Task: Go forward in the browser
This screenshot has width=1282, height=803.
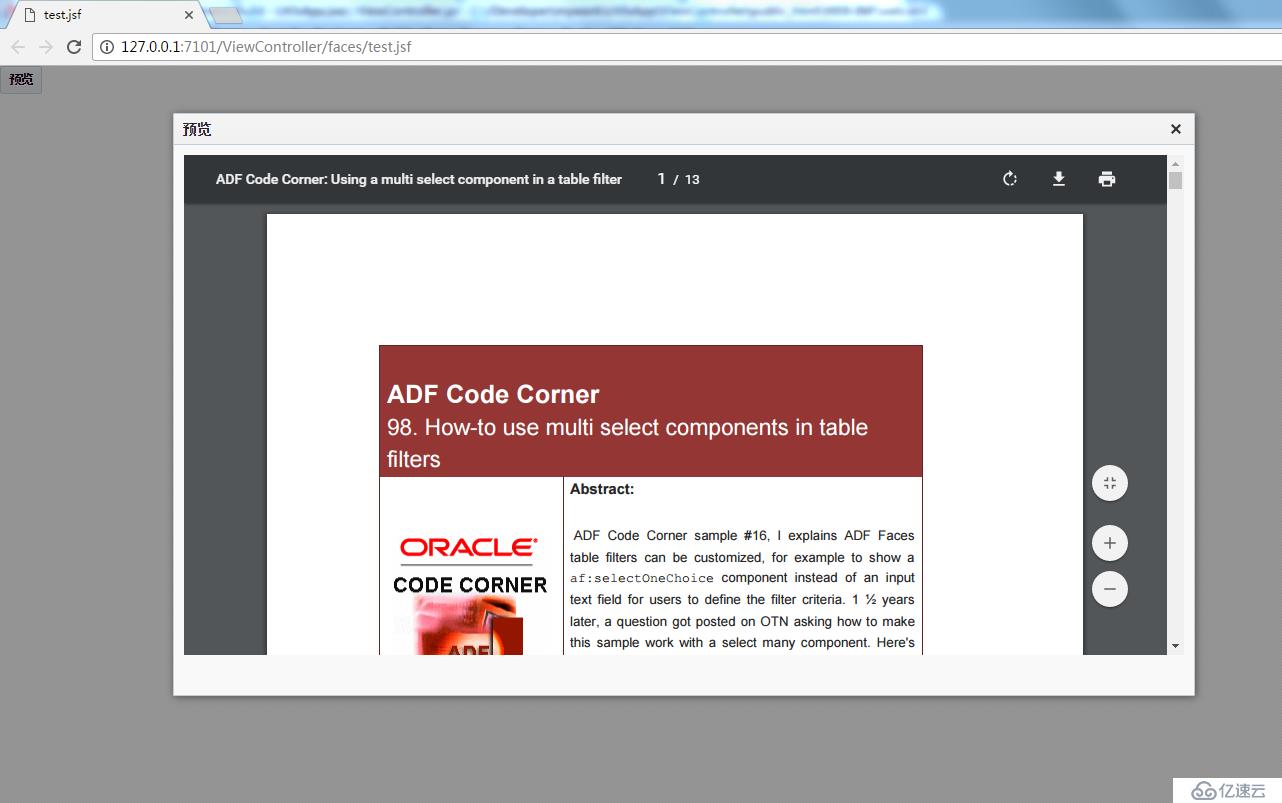Action: coord(46,47)
